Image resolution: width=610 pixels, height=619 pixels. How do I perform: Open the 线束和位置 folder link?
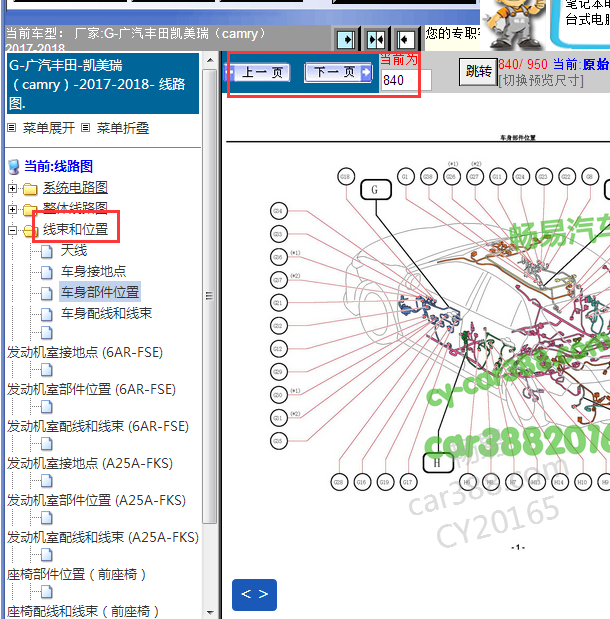click(75, 229)
